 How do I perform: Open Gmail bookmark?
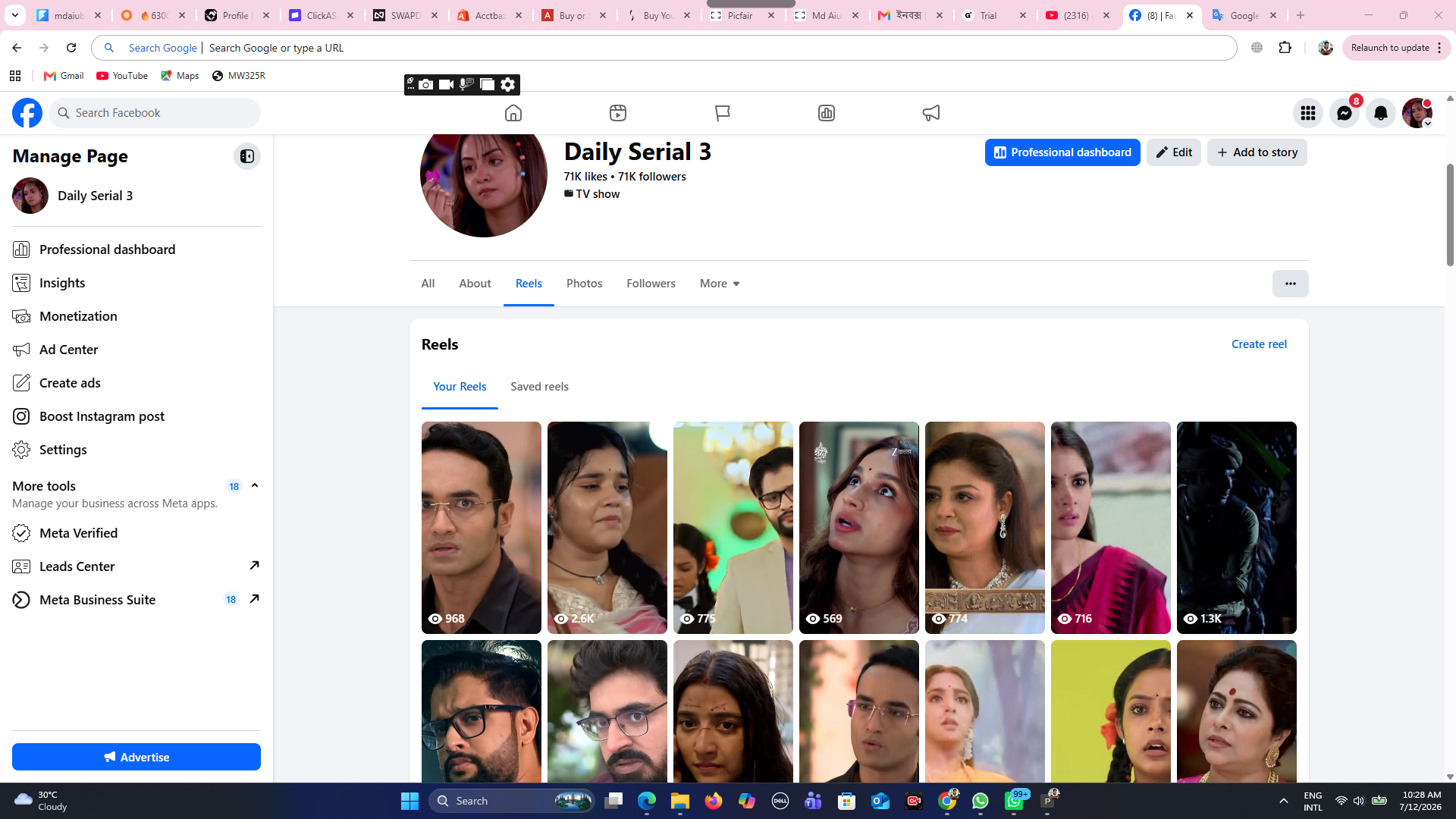(64, 76)
